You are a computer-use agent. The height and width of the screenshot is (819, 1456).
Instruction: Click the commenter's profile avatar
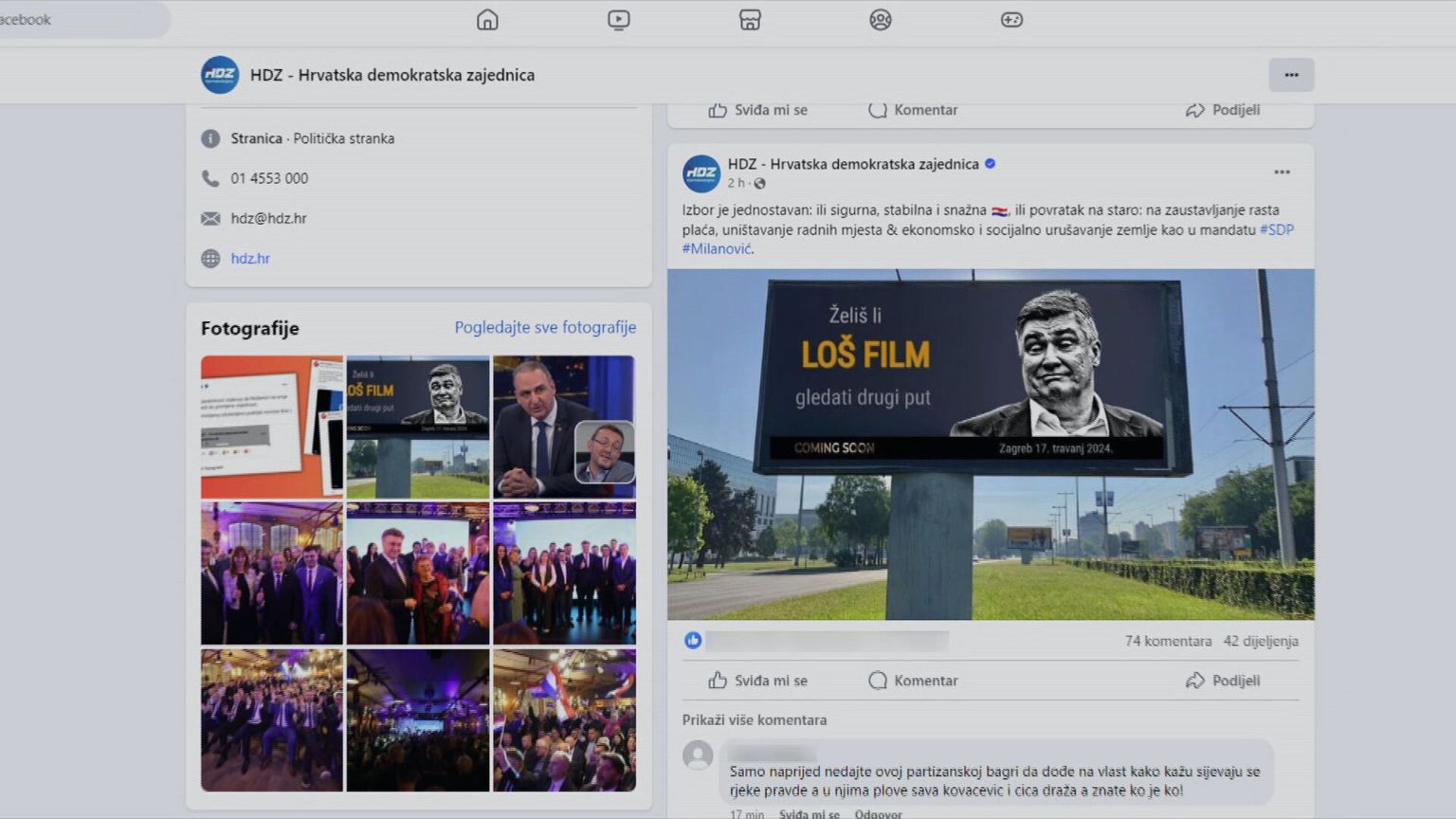(x=699, y=755)
